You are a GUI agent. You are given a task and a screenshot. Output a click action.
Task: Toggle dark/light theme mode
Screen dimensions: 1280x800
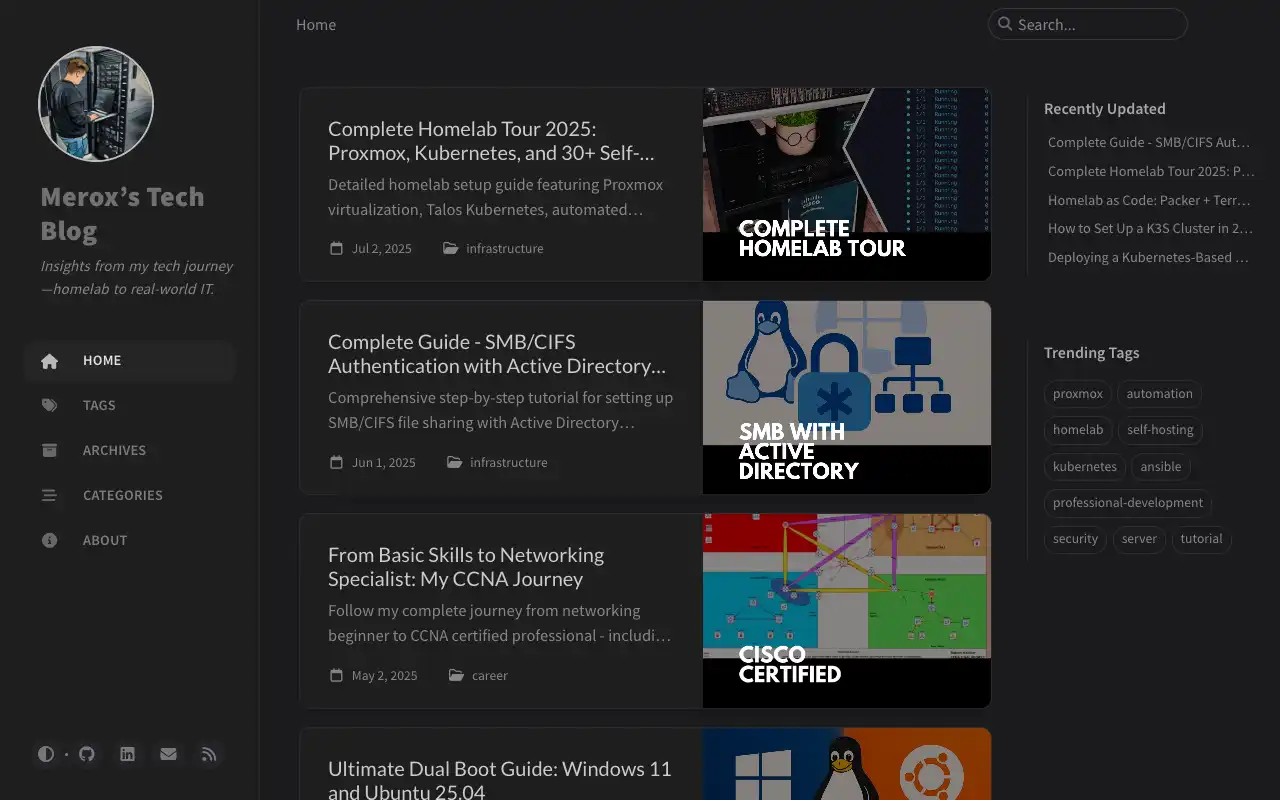(x=46, y=754)
